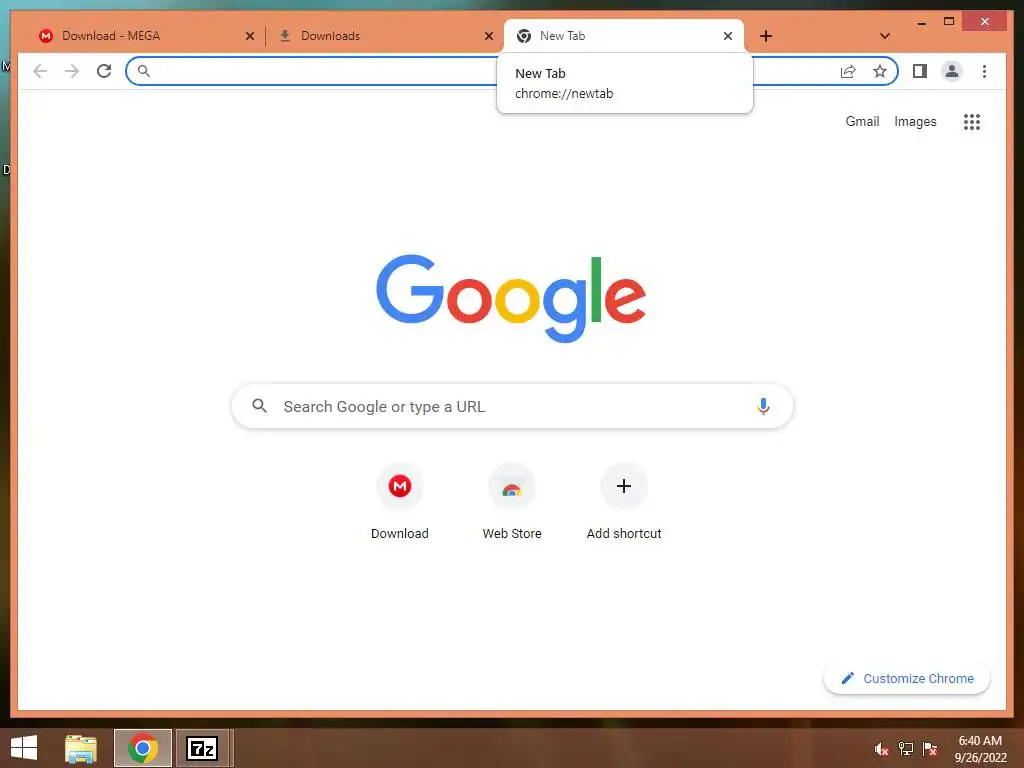Click the Google logo

click(x=511, y=298)
